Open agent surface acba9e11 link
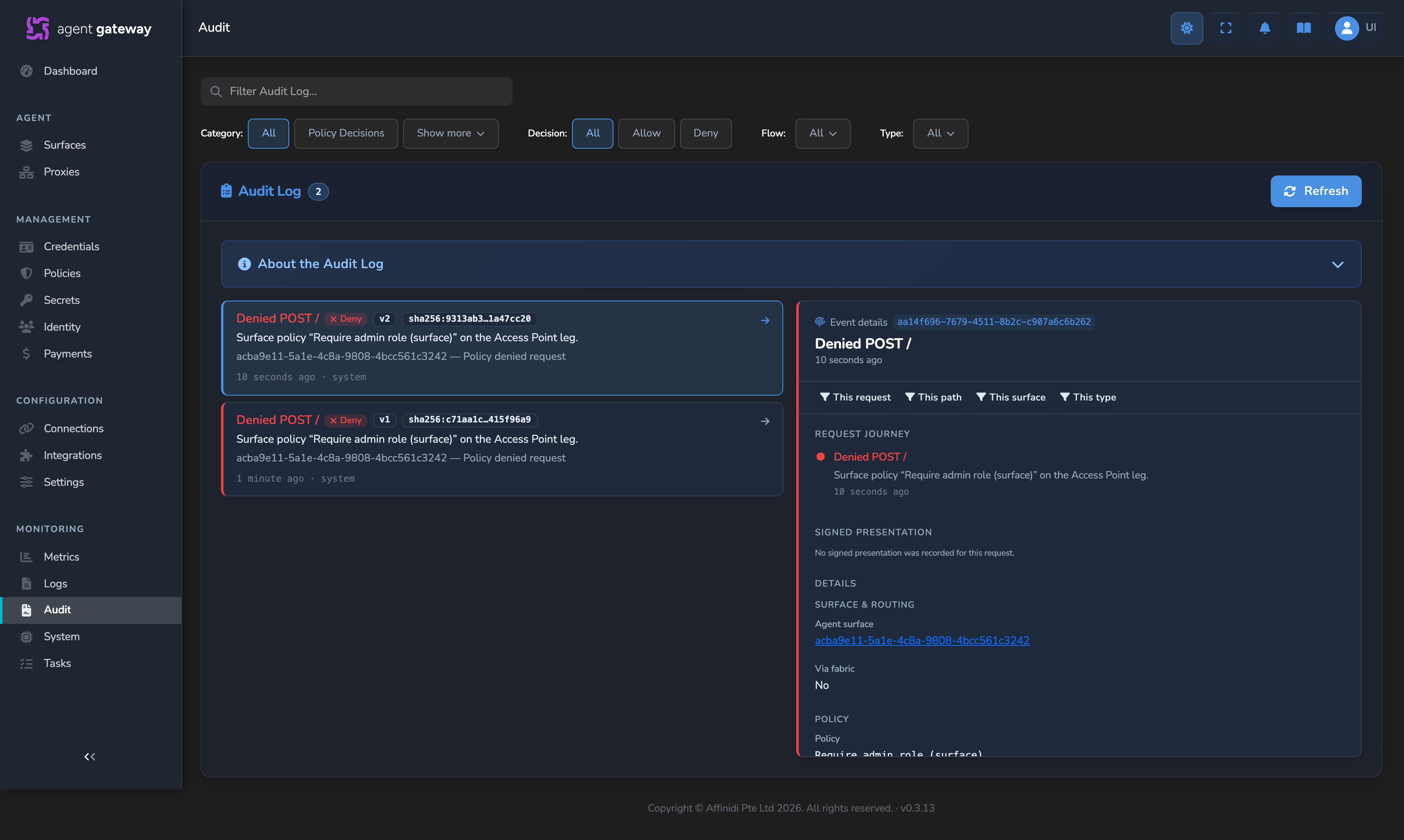 [x=922, y=641]
